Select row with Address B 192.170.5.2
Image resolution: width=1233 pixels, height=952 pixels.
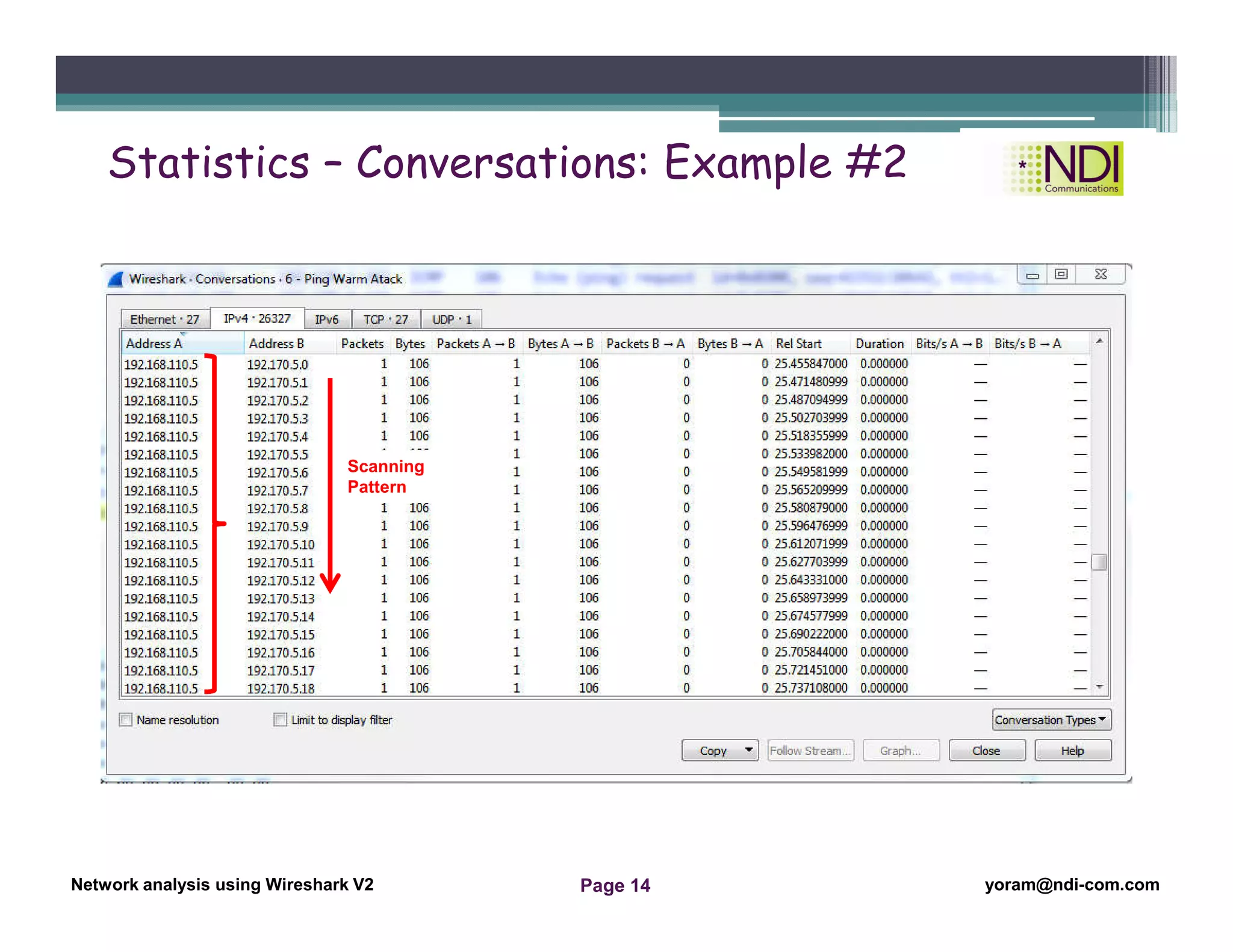(x=606, y=400)
